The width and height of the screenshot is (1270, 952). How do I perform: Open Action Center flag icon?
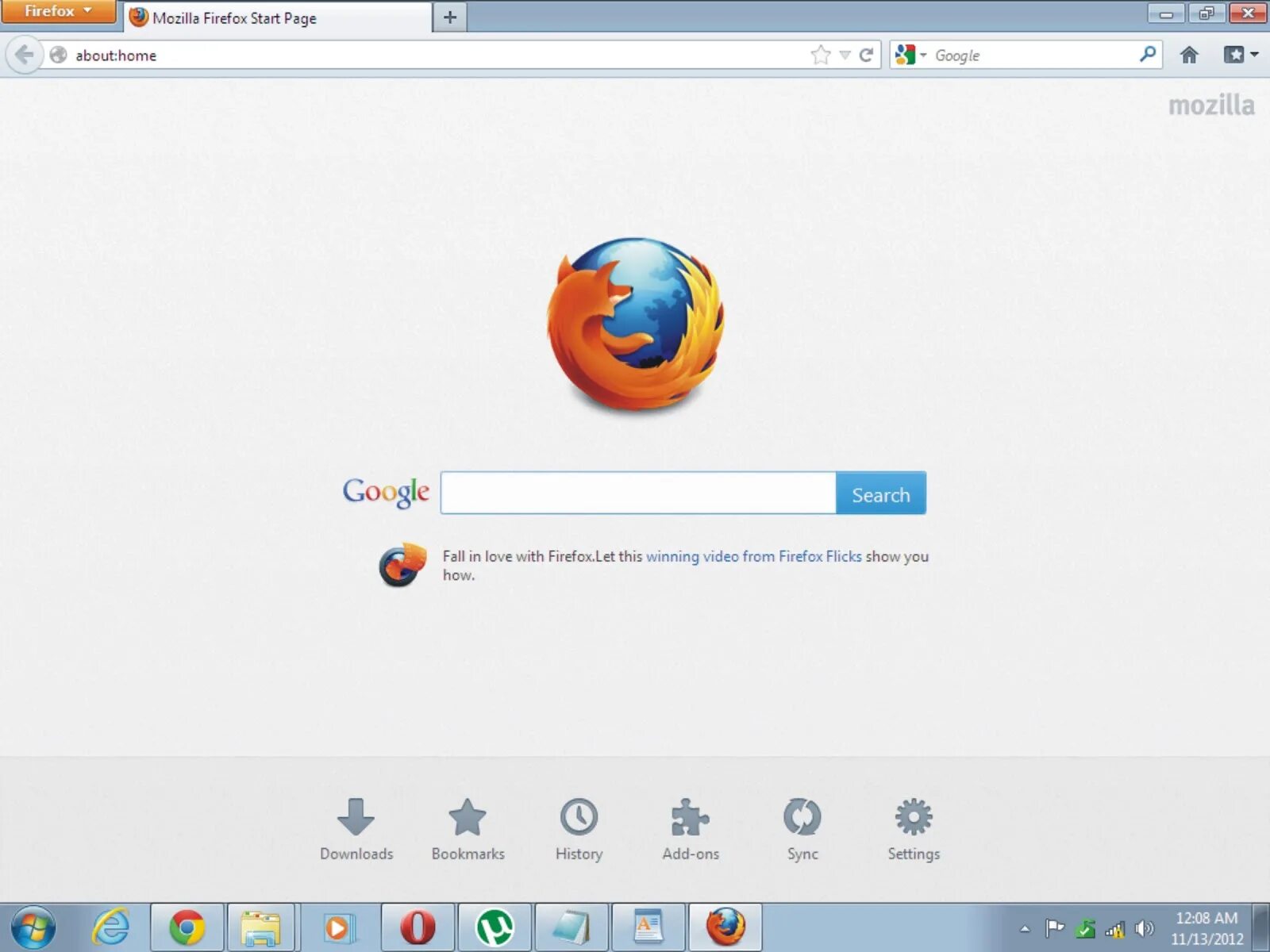[1054, 927]
